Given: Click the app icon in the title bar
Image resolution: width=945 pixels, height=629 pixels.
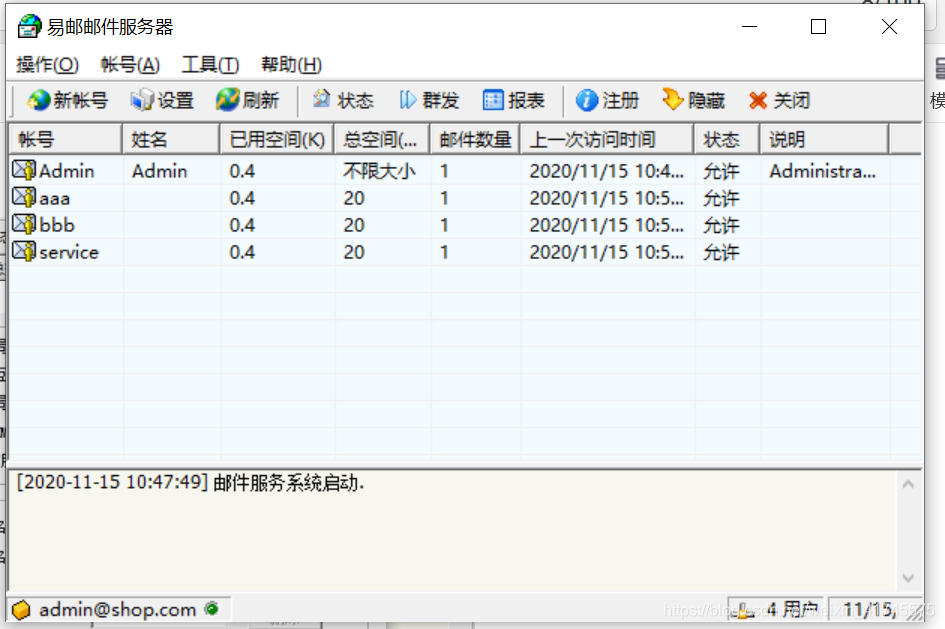Looking at the screenshot, I should [30, 27].
